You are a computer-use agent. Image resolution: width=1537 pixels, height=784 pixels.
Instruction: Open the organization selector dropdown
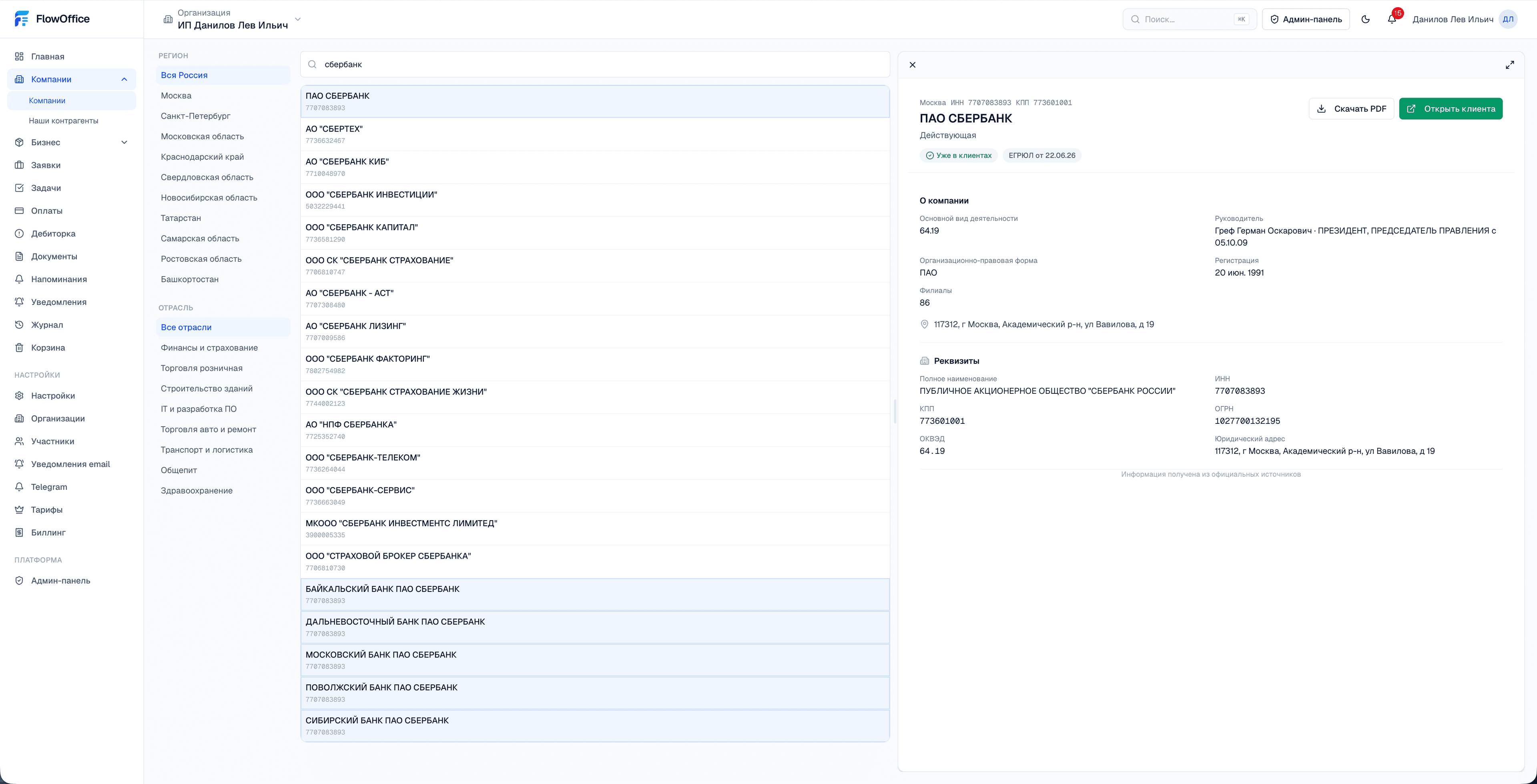[233, 19]
